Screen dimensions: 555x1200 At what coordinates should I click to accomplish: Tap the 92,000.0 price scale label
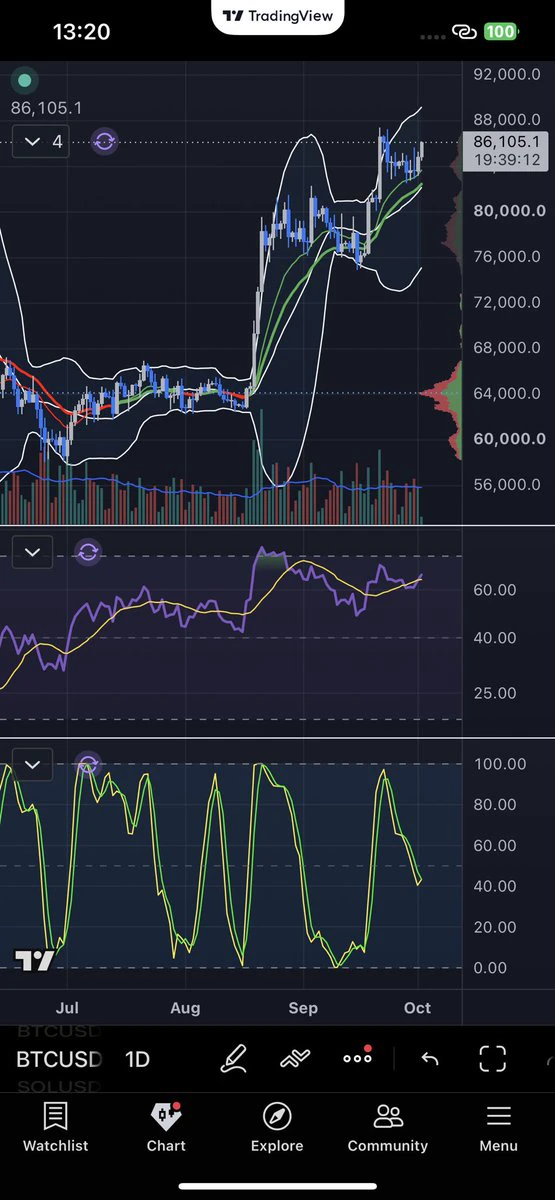tap(509, 74)
